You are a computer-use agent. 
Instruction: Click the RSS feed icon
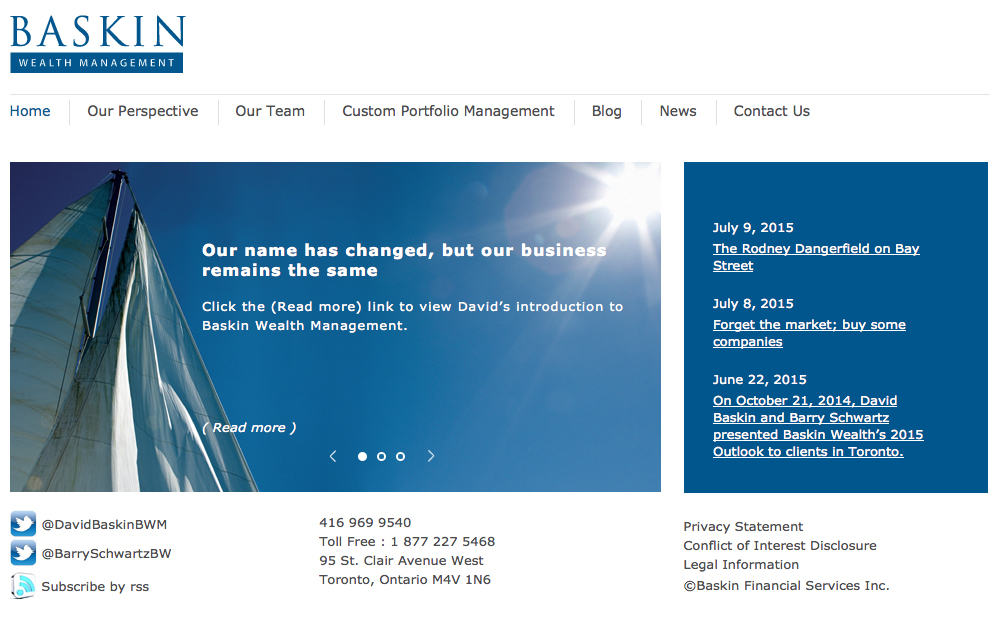point(23,585)
